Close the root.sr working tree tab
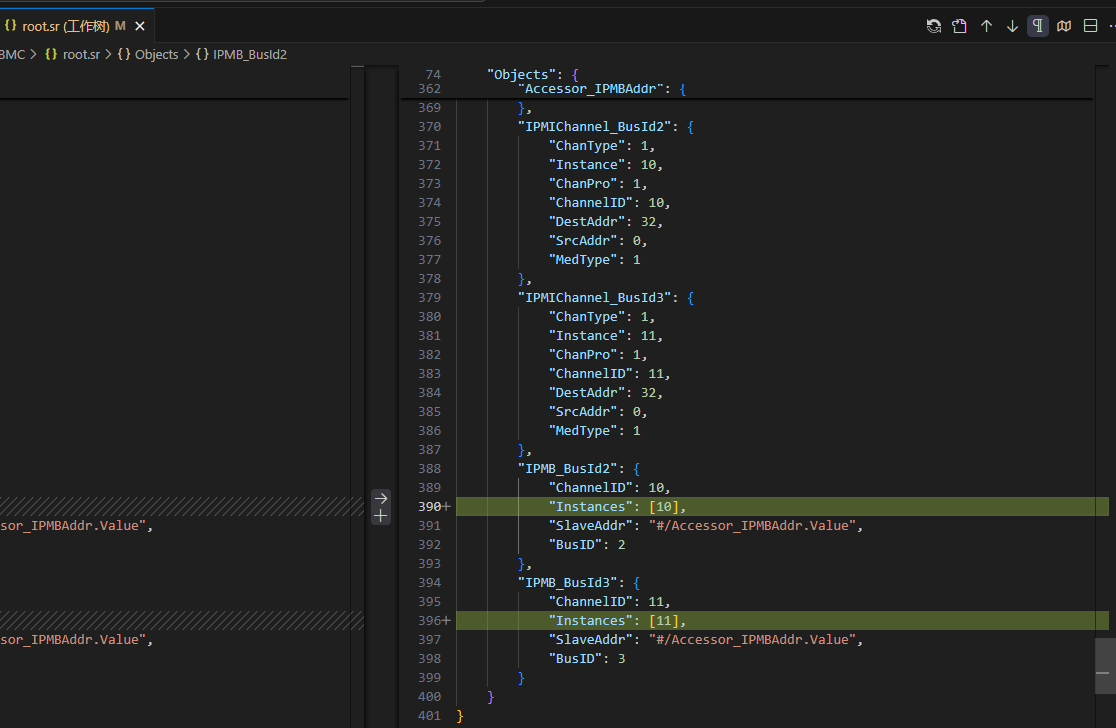This screenshot has width=1116, height=728. 140,26
